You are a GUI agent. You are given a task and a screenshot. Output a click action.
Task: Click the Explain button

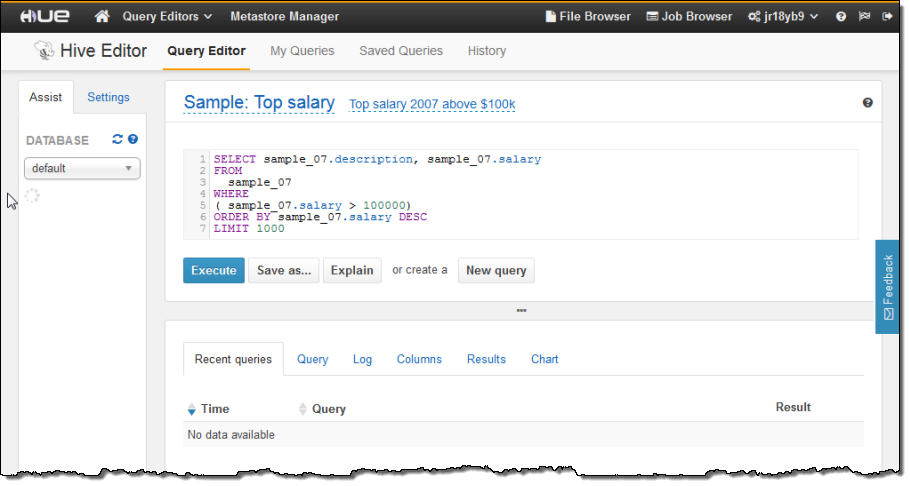[352, 270]
